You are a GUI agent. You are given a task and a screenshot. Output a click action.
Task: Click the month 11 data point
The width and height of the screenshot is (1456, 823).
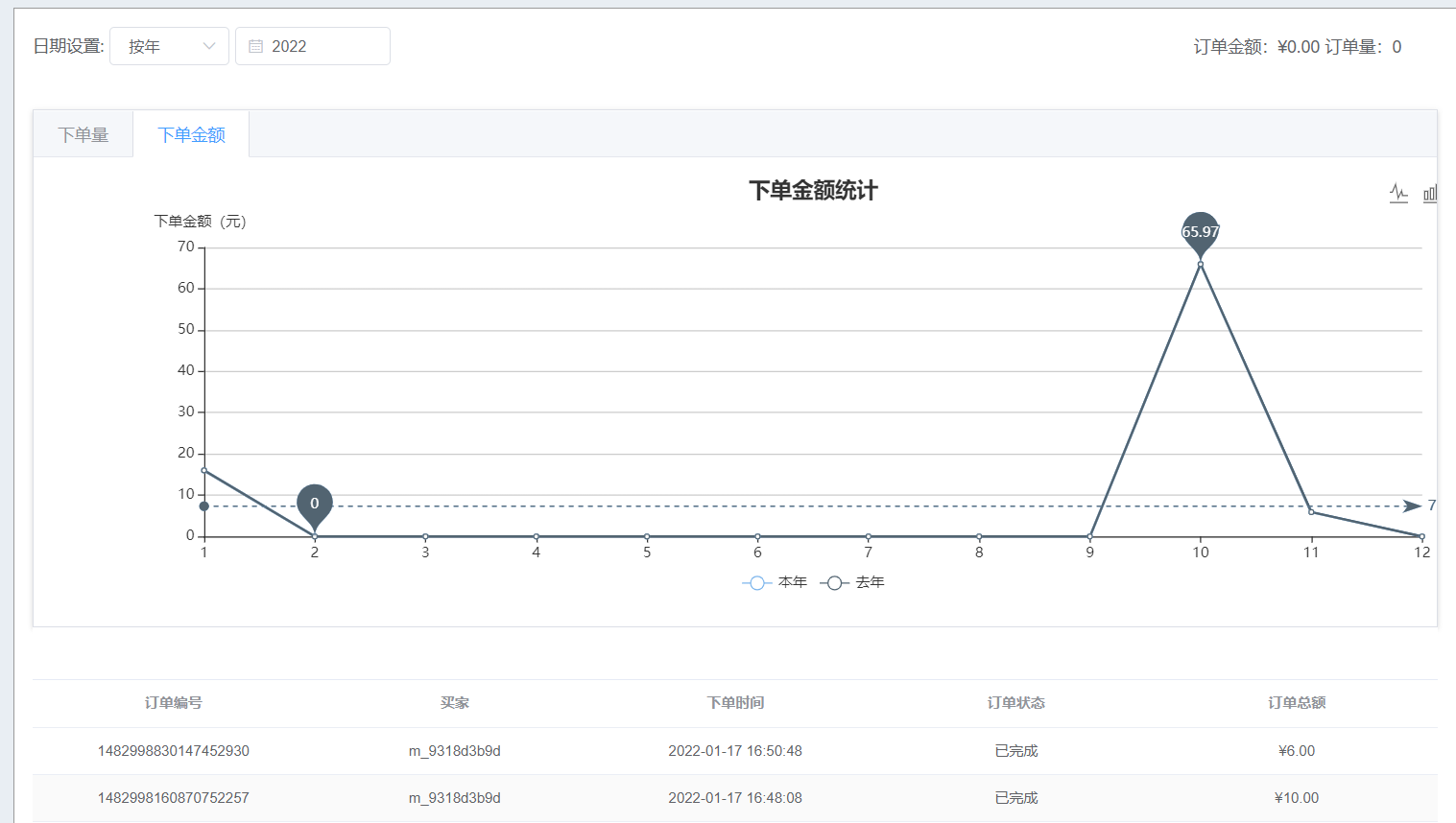pos(1311,512)
